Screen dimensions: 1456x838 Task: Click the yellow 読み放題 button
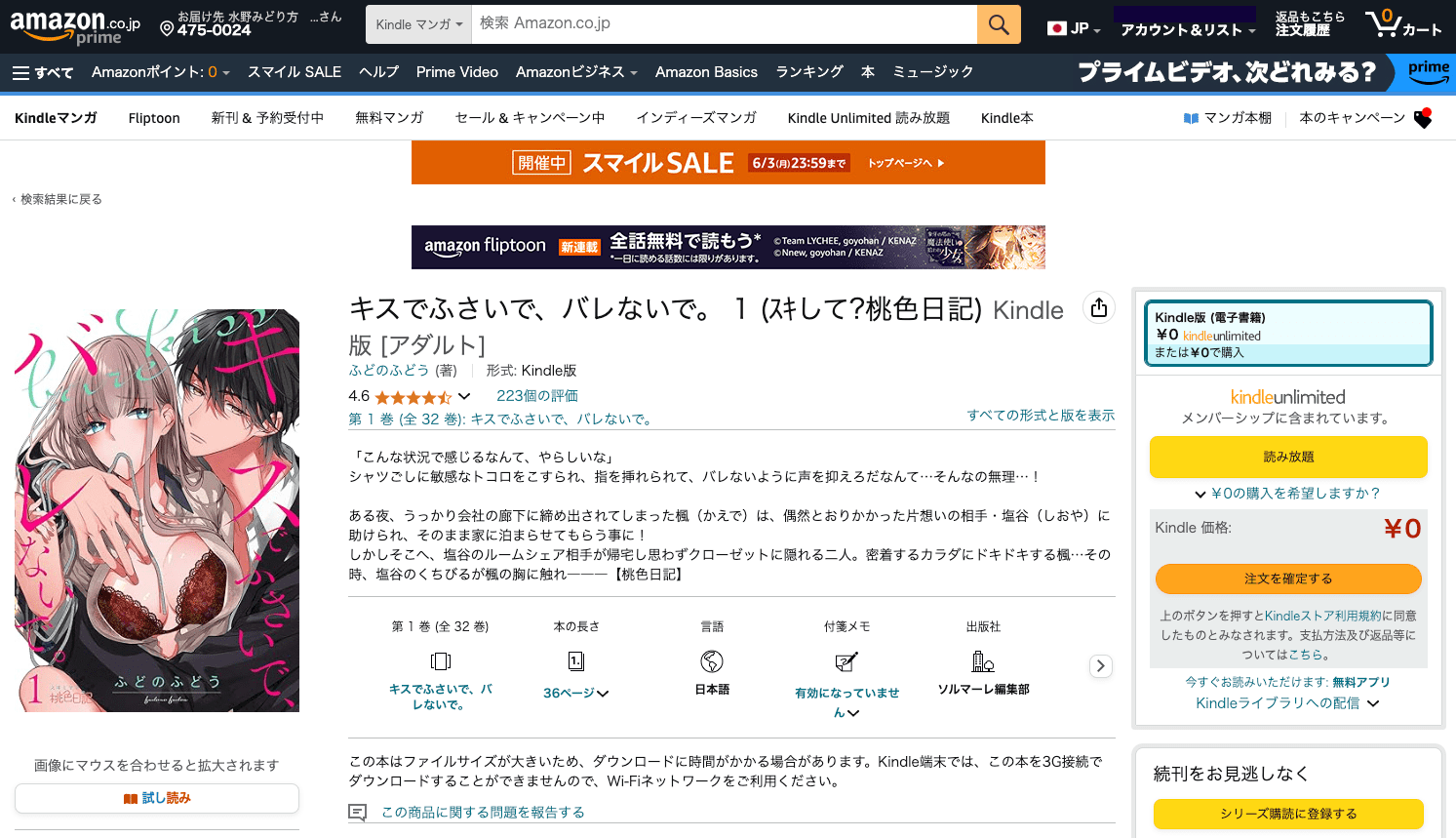tap(1287, 457)
